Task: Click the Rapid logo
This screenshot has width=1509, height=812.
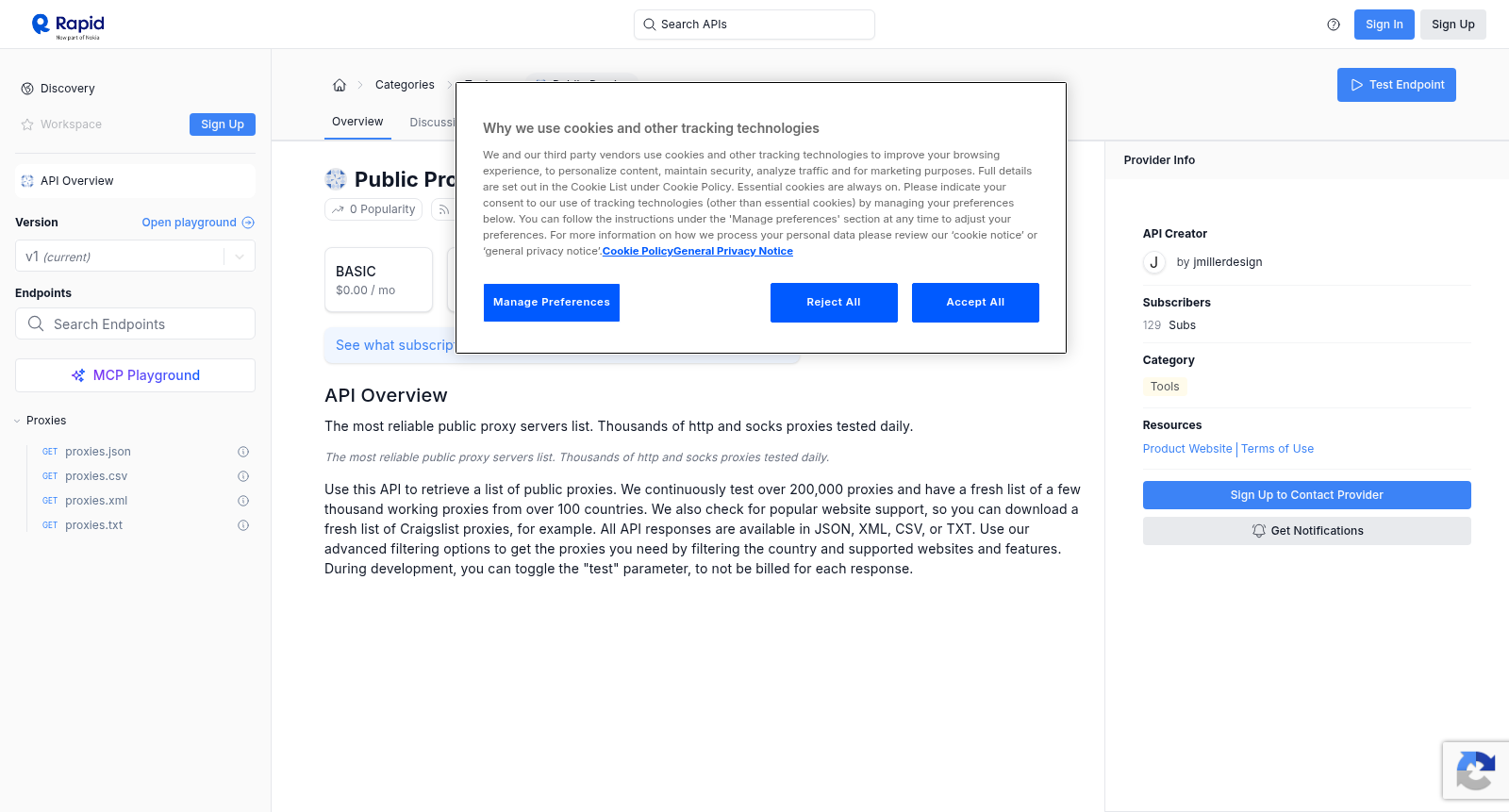Action: 68,26
